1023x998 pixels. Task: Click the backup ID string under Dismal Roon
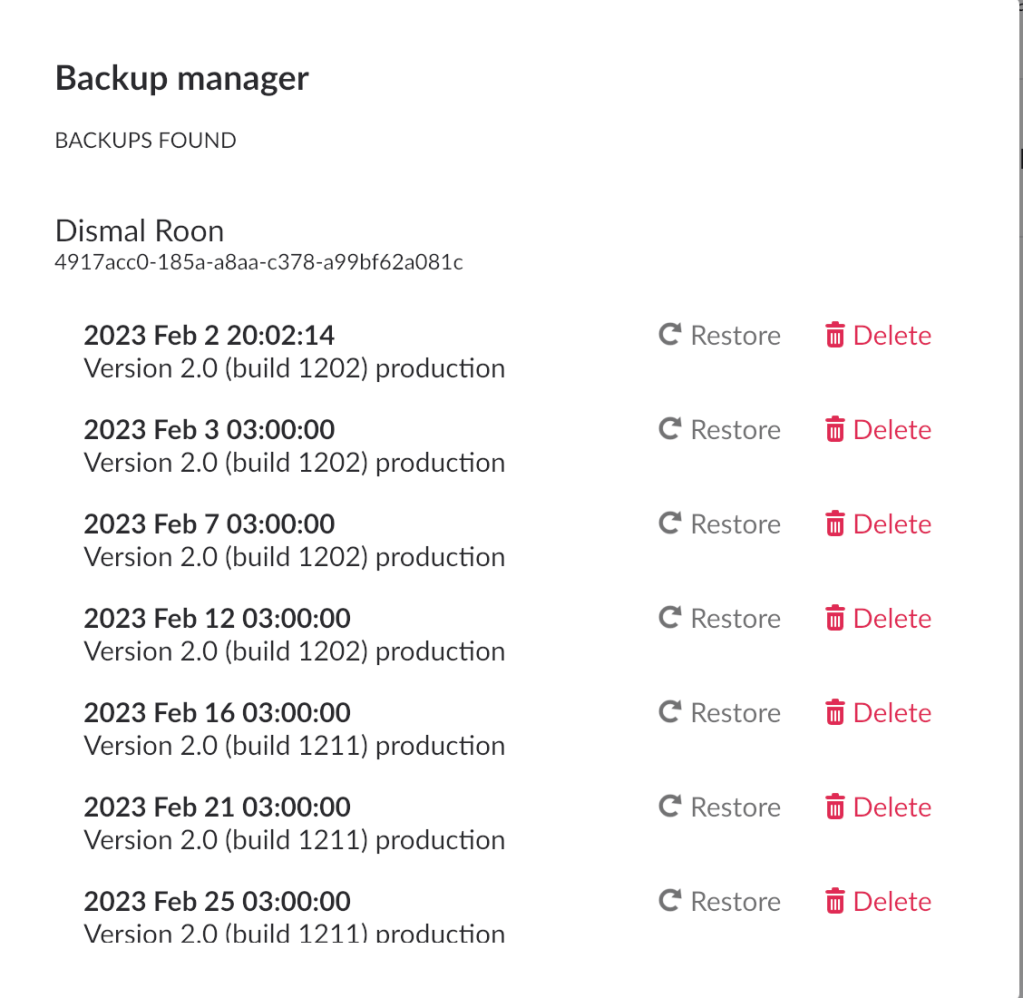258,264
